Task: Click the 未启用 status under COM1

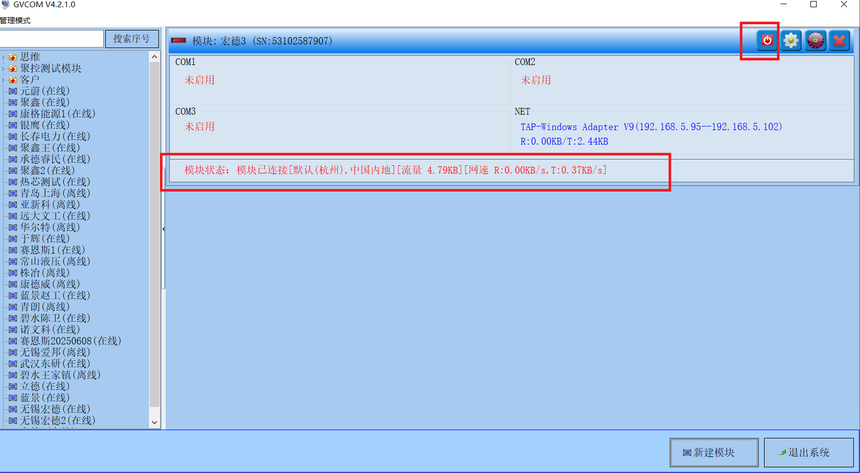Action: click(x=199, y=80)
